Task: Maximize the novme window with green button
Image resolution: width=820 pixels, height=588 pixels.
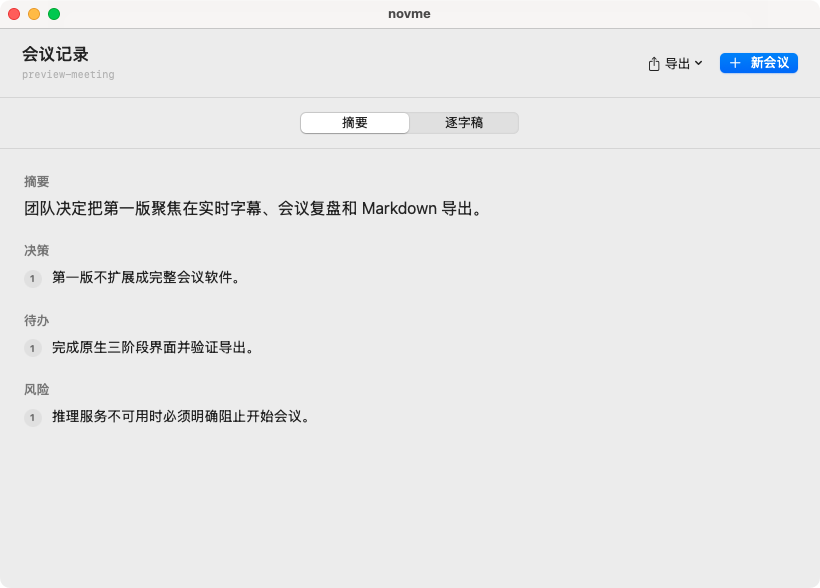Action: tap(54, 14)
